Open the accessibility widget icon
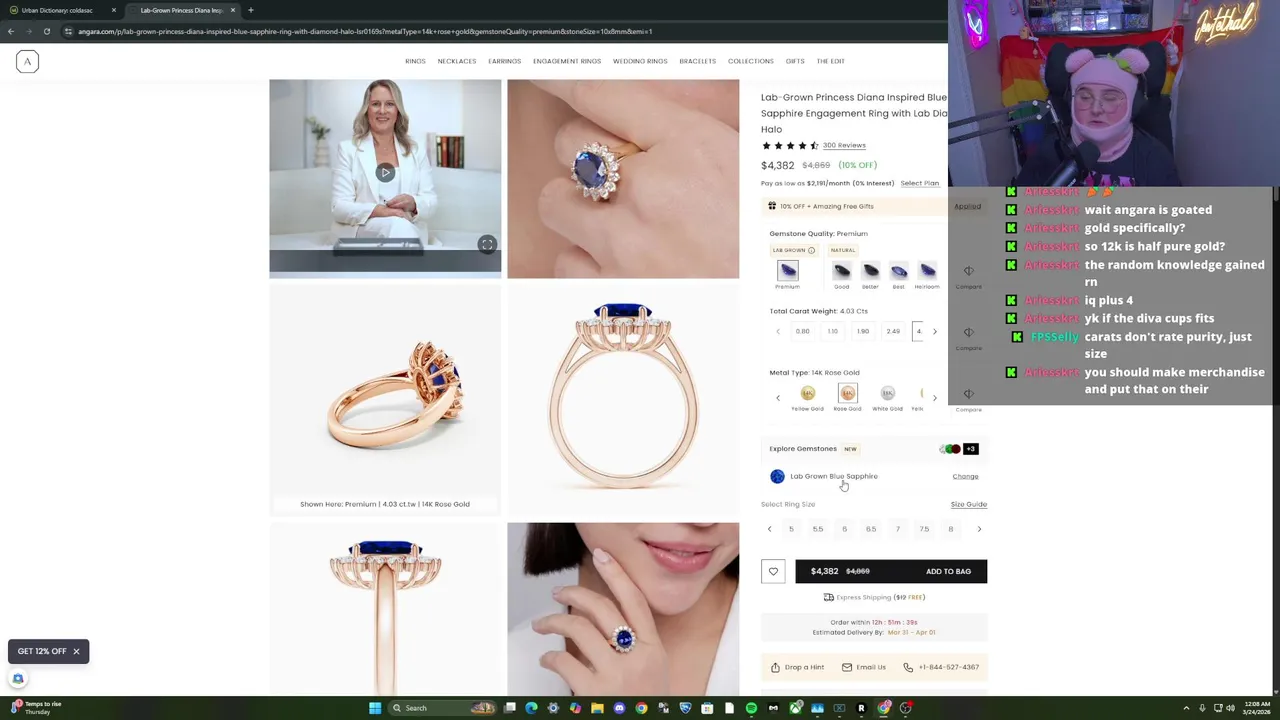The width and height of the screenshot is (1280, 720). tap(18, 679)
